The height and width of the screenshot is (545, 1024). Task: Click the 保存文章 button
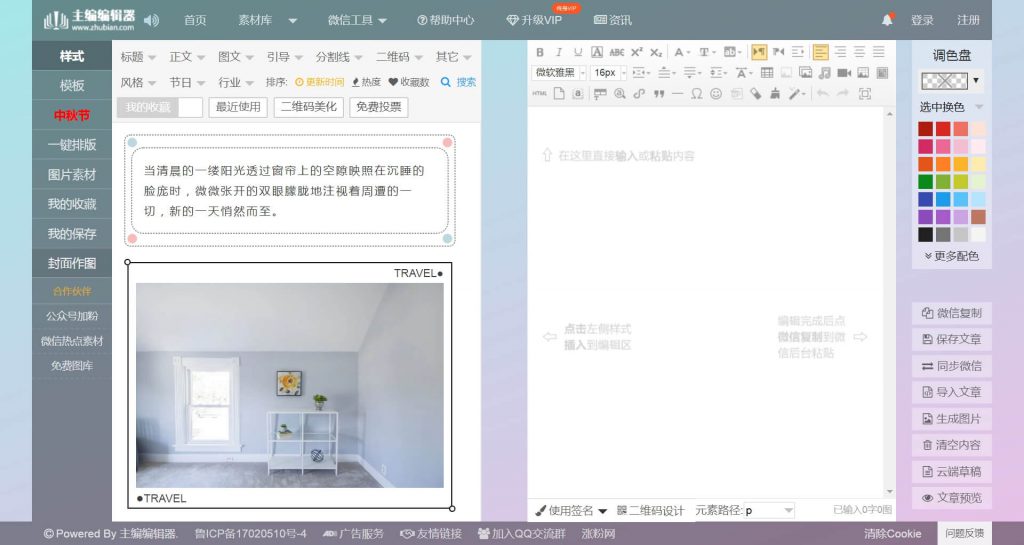(x=952, y=339)
